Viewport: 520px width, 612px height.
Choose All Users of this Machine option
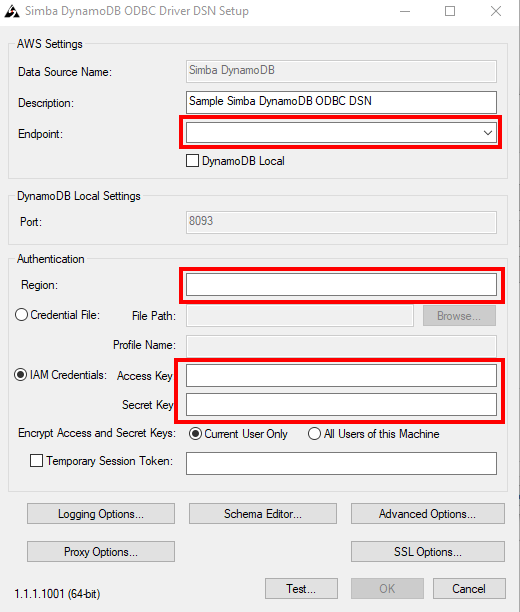[314, 434]
